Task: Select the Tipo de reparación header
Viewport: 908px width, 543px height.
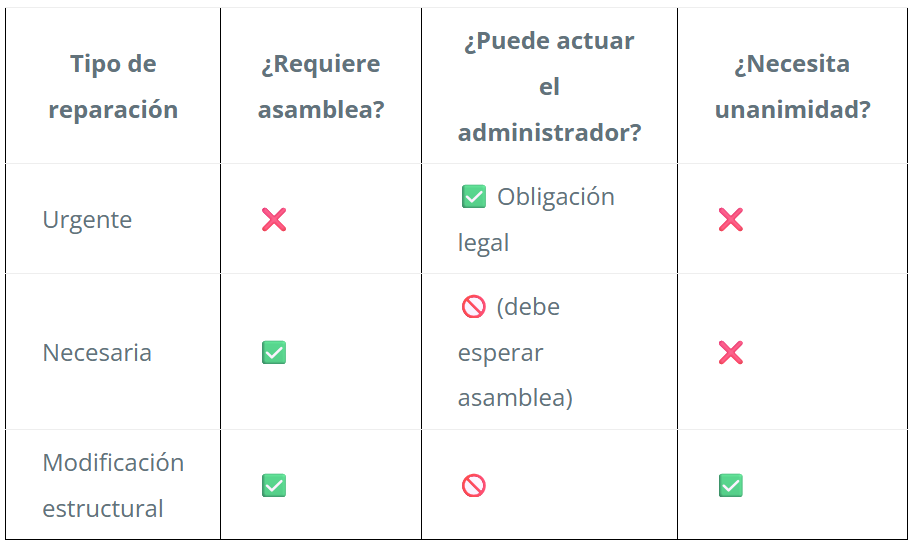Action: click(x=114, y=86)
